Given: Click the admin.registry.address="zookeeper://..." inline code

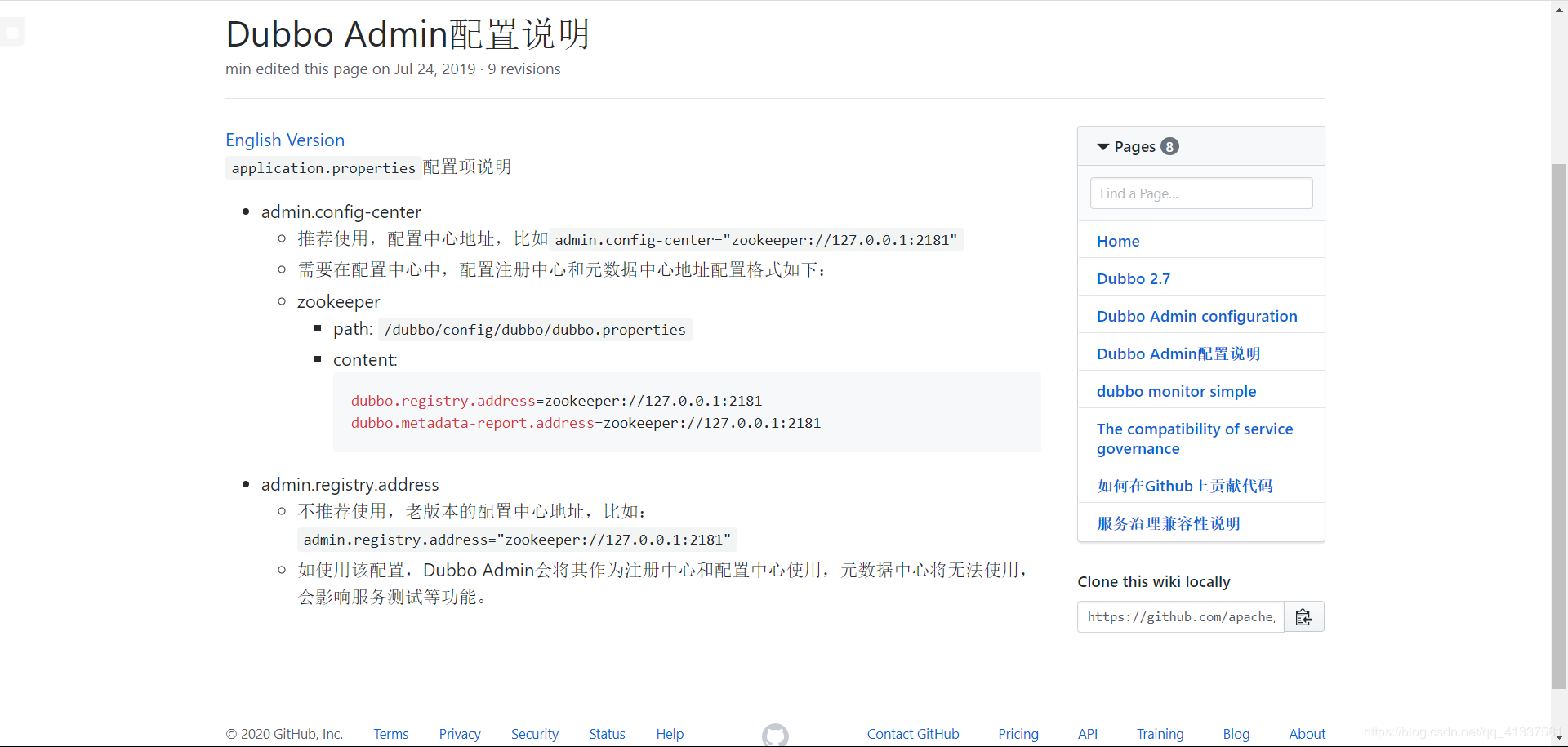Looking at the screenshot, I should point(517,540).
